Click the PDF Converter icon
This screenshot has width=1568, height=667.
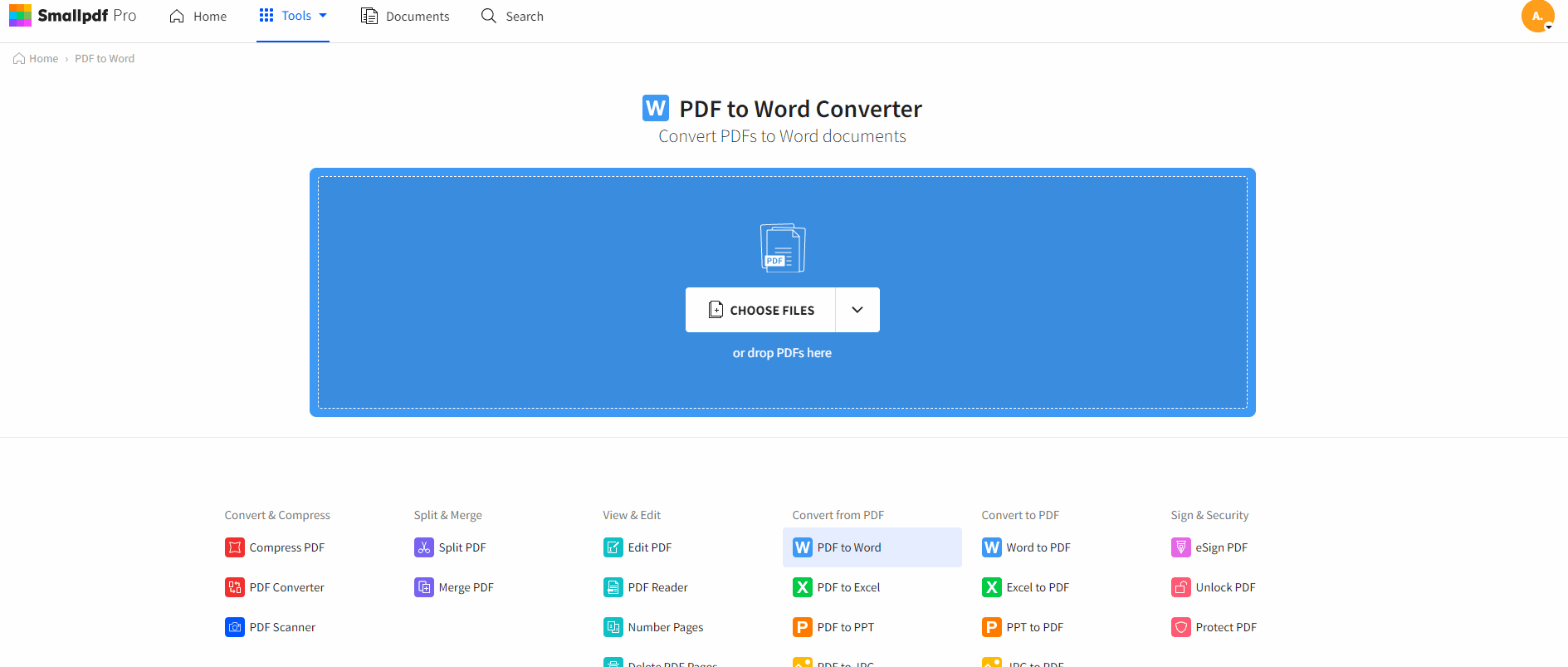click(x=235, y=587)
